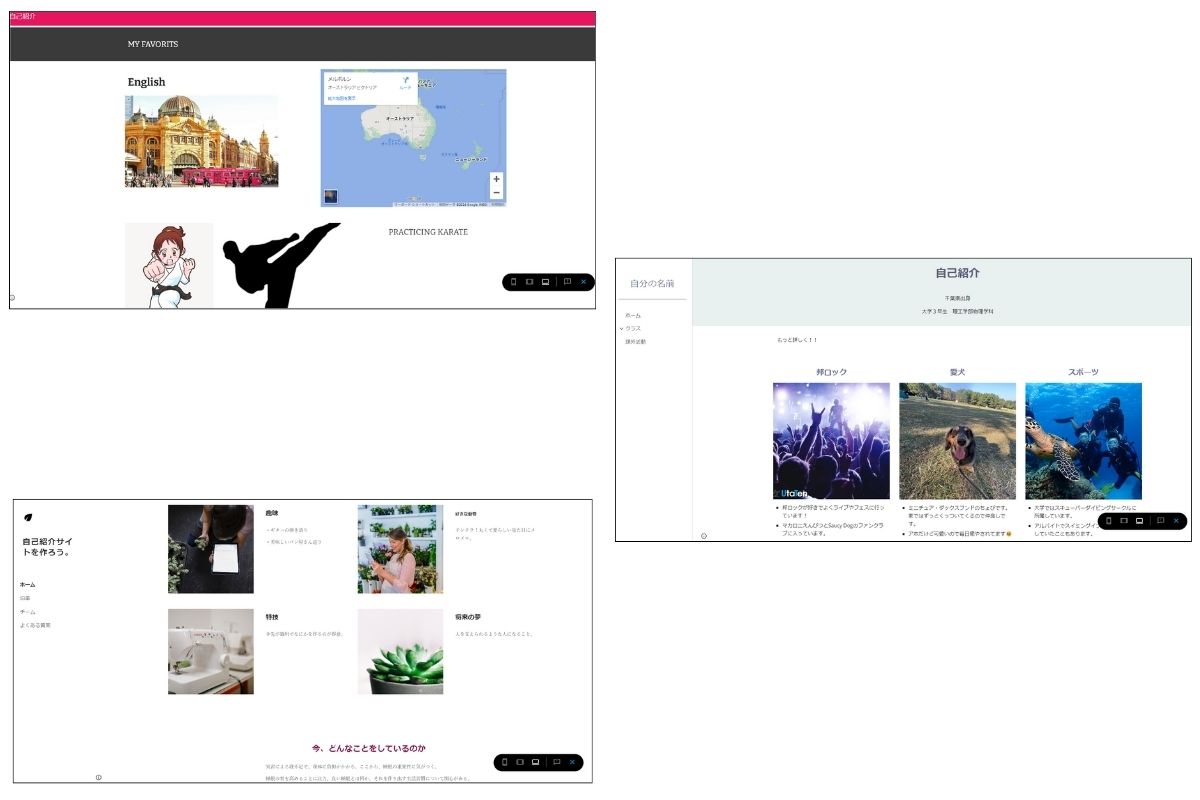Click the 趣味 heading
Image resolution: width=1200 pixels, height=800 pixels.
point(272,513)
